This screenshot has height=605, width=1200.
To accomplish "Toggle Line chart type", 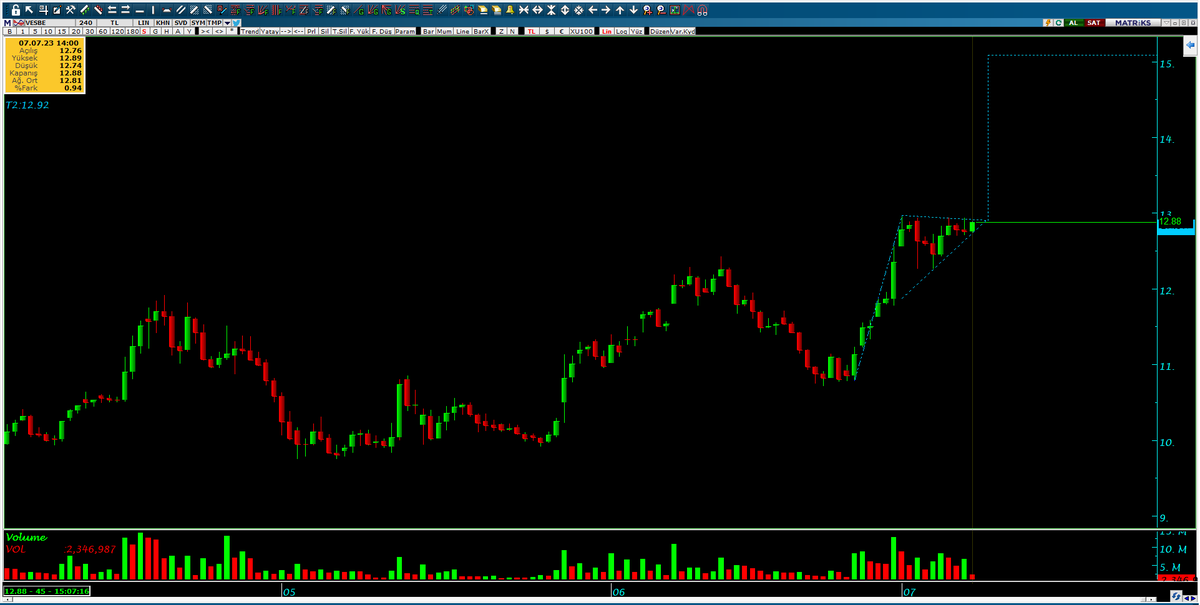I will tap(462, 32).
